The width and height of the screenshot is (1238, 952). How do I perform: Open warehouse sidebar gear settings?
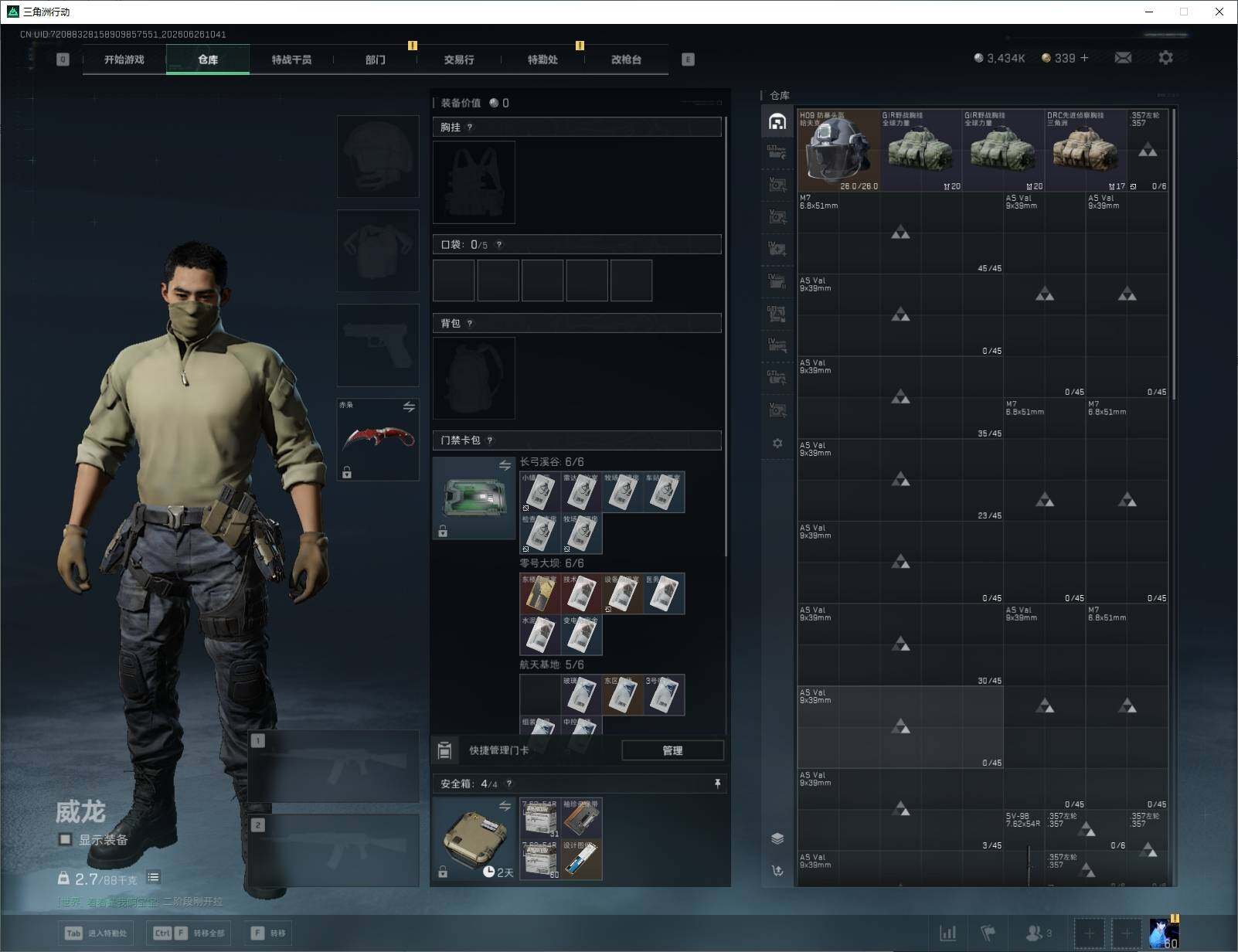pos(777,444)
